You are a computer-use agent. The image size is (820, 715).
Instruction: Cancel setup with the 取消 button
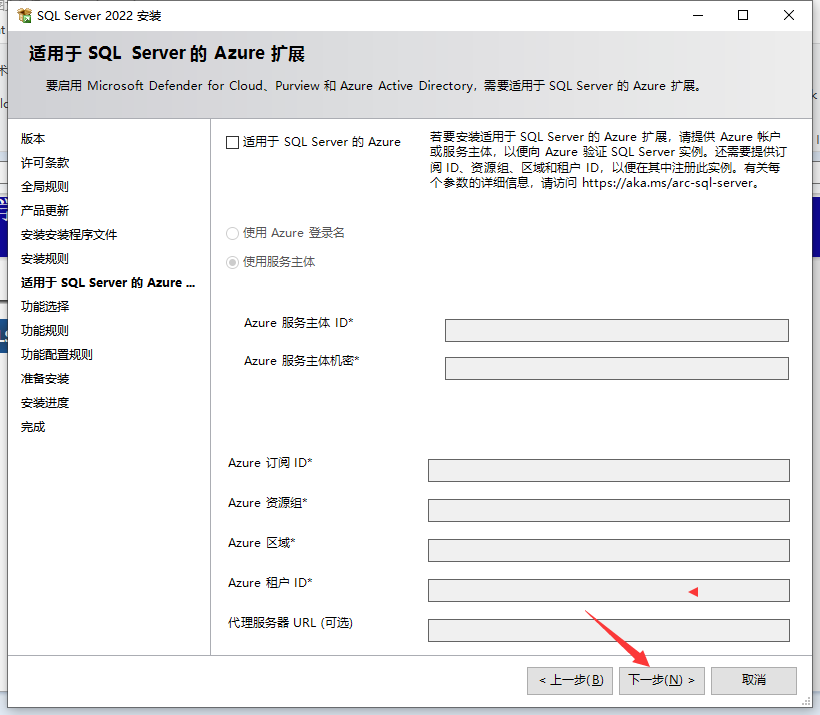pos(754,680)
